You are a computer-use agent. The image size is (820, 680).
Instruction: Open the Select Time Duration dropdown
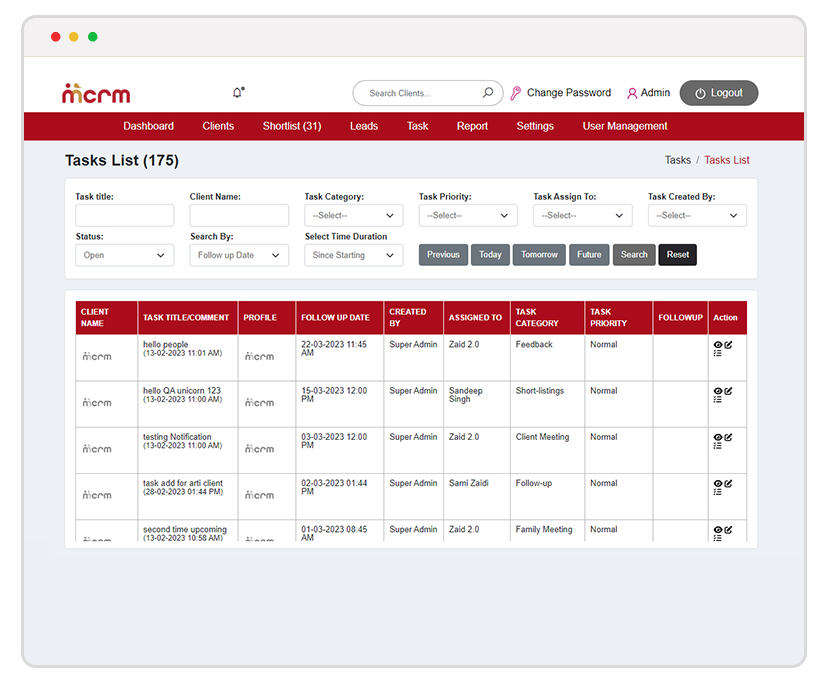[353, 255]
